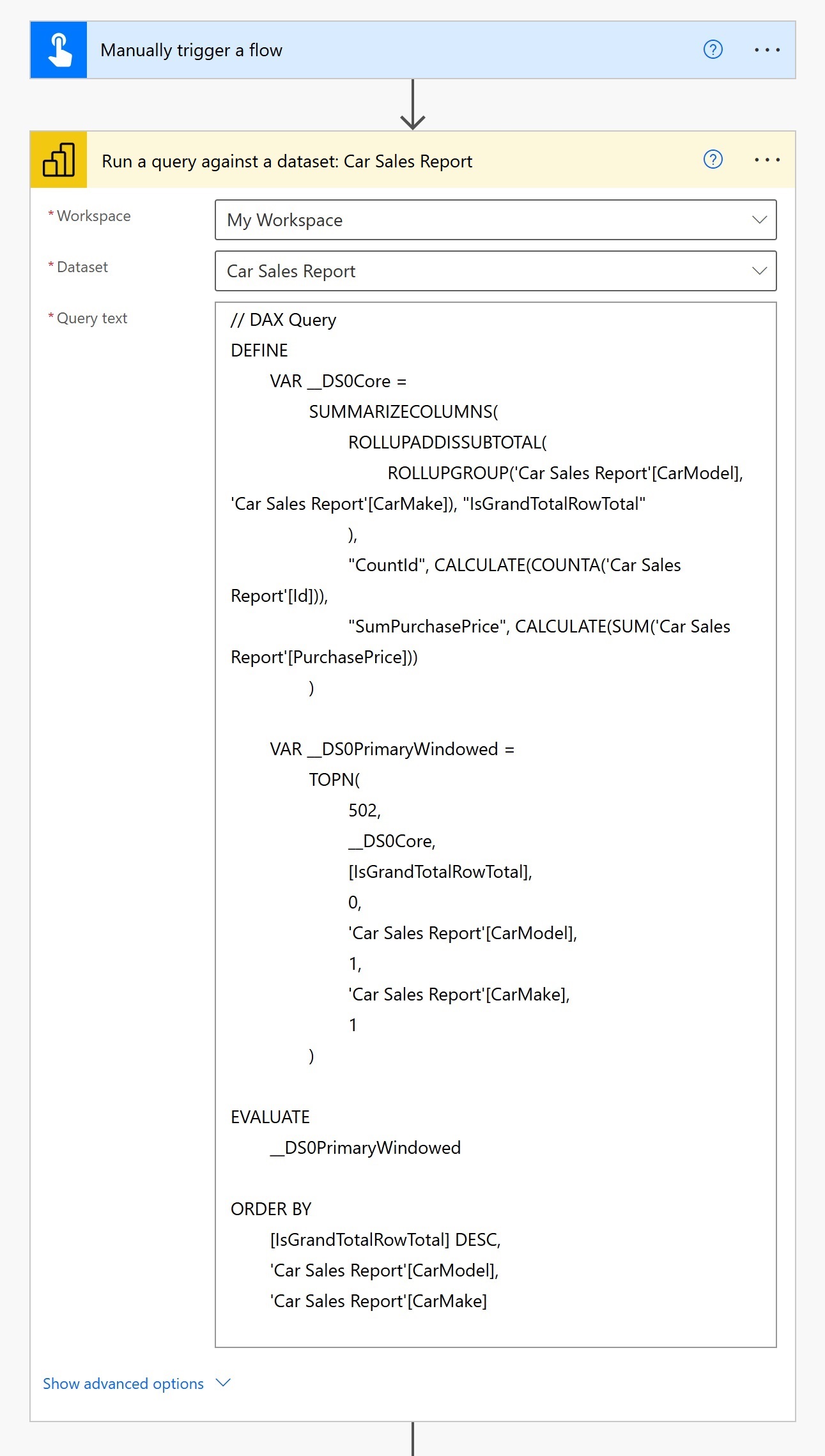Click the ORDER BY keyword
The image size is (825, 1456).
pyautogui.click(x=271, y=1209)
